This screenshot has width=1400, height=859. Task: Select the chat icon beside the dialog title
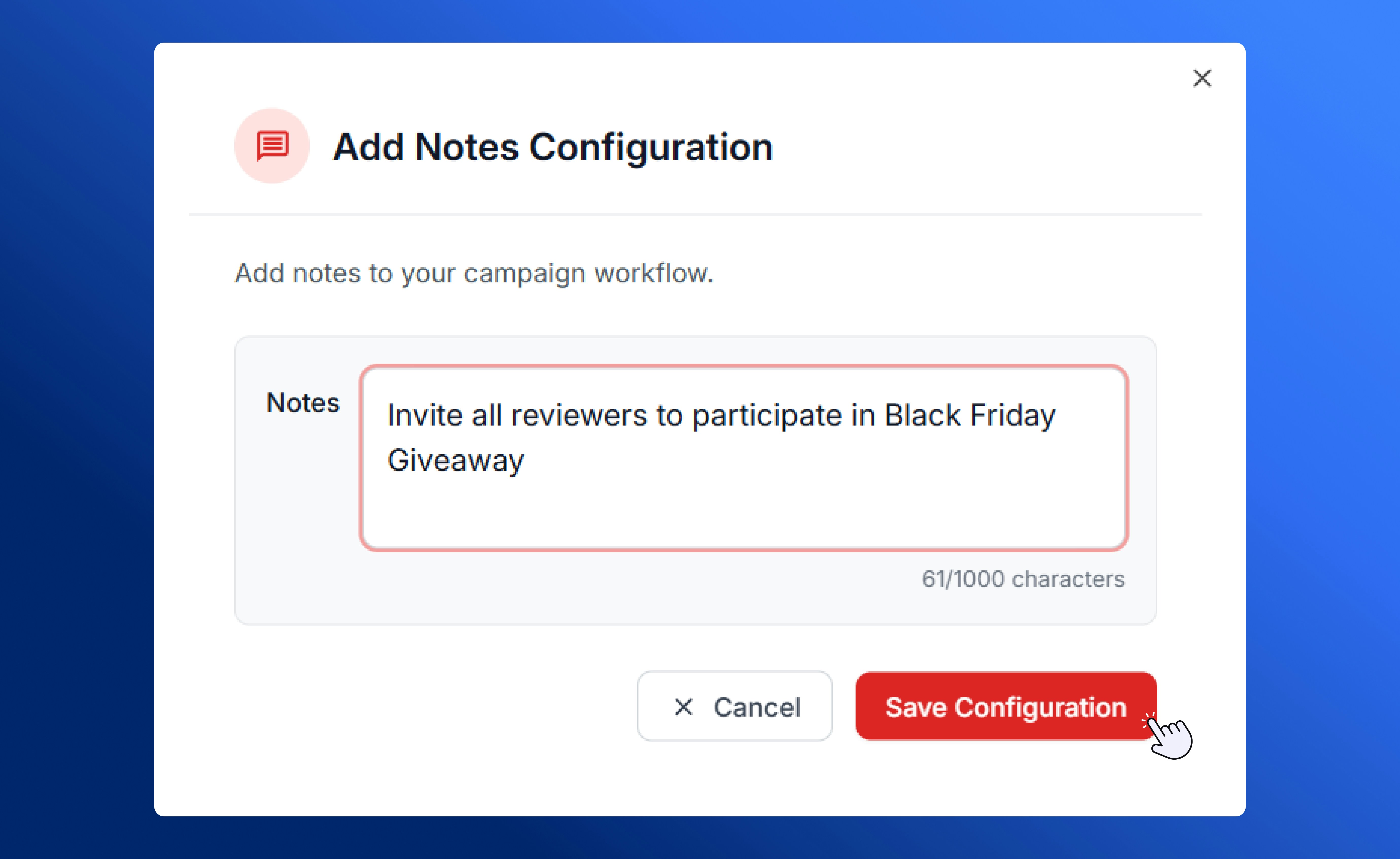pos(272,146)
